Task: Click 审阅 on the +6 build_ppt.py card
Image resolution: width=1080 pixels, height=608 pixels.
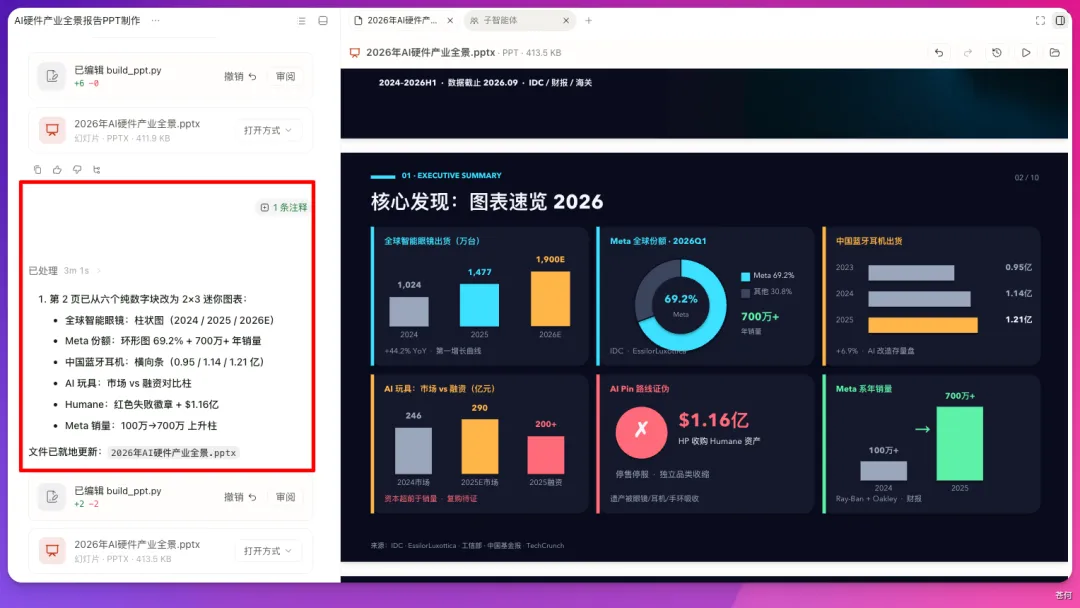Action: (x=285, y=76)
